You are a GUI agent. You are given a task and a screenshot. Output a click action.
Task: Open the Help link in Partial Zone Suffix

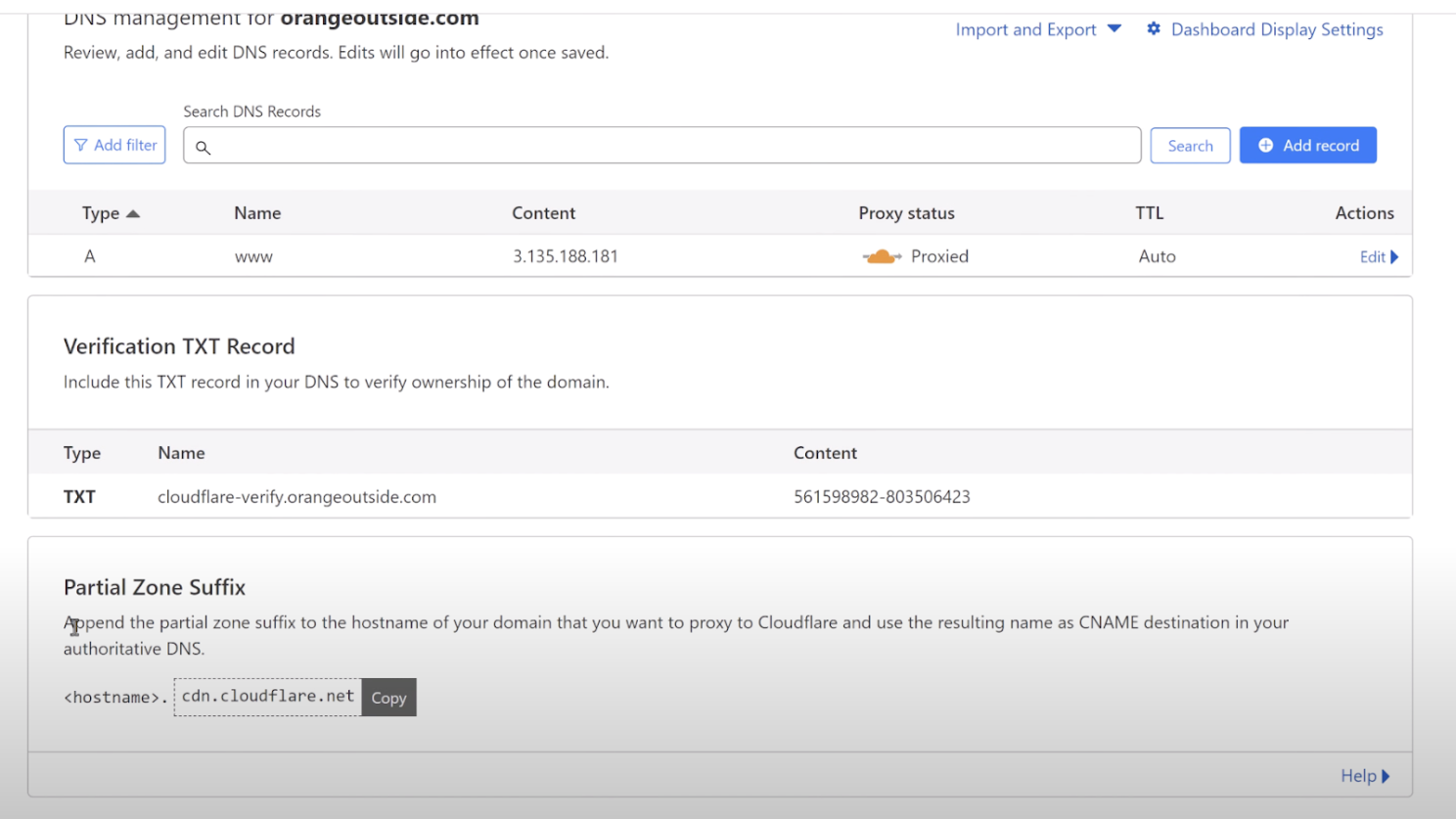[x=1365, y=776]
